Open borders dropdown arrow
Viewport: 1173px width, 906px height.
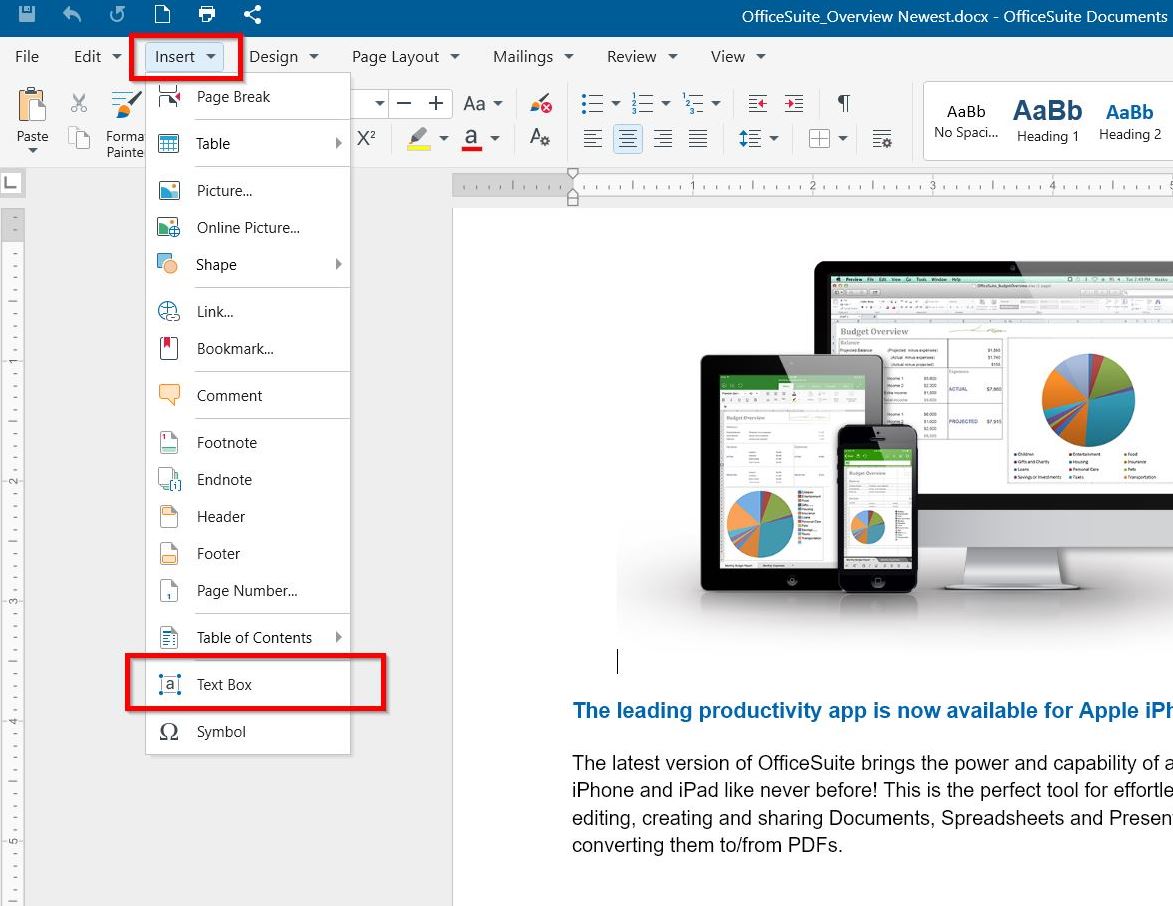tap(843, 138)
